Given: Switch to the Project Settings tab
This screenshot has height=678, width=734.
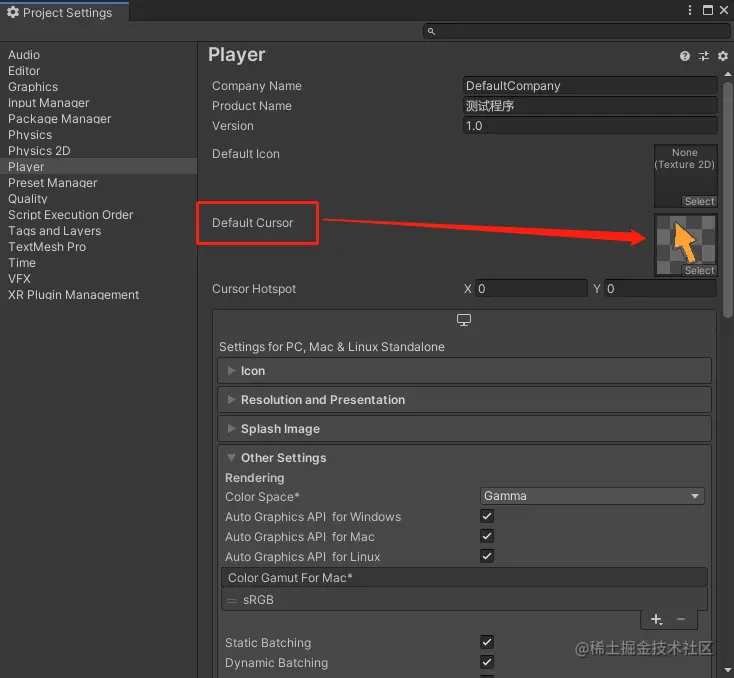Looking at the screenshot, I should click(x=65, y=12).
